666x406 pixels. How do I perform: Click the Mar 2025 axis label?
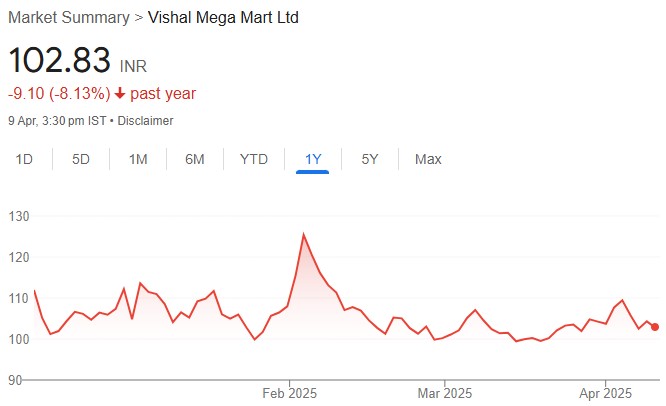coord(444,393)
